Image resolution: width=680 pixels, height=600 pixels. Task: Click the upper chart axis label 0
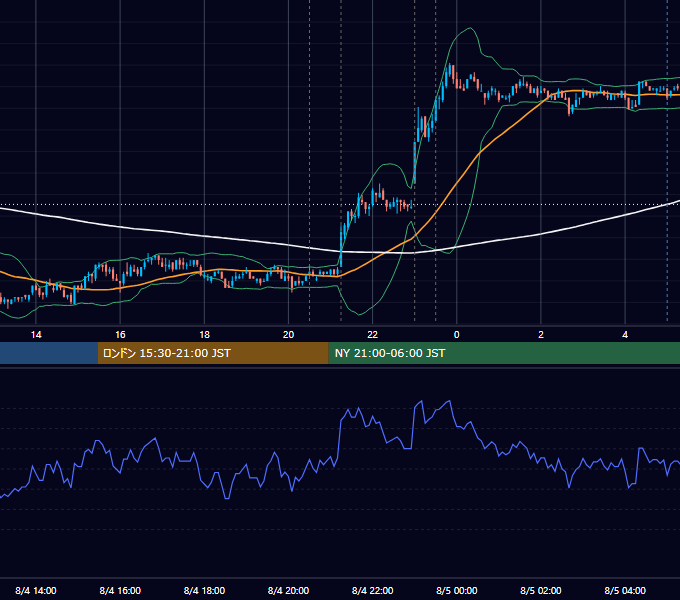coord(457,335)
